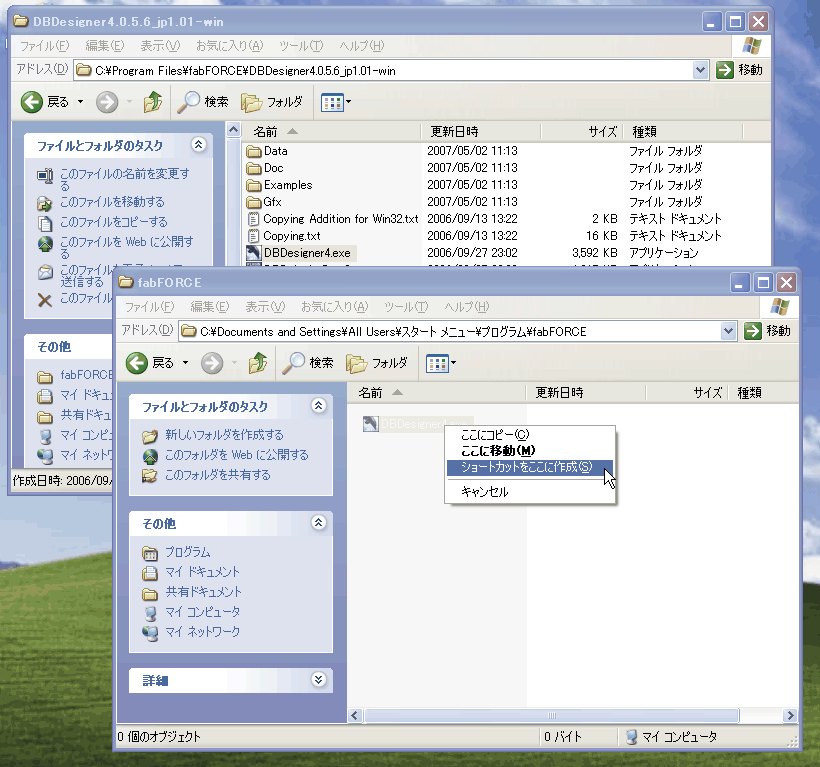The width and height of the screenshot is (820, 767).
Task: Select Examples folder icon in file list
Action: pyautogui.click(x=254, y=185)
